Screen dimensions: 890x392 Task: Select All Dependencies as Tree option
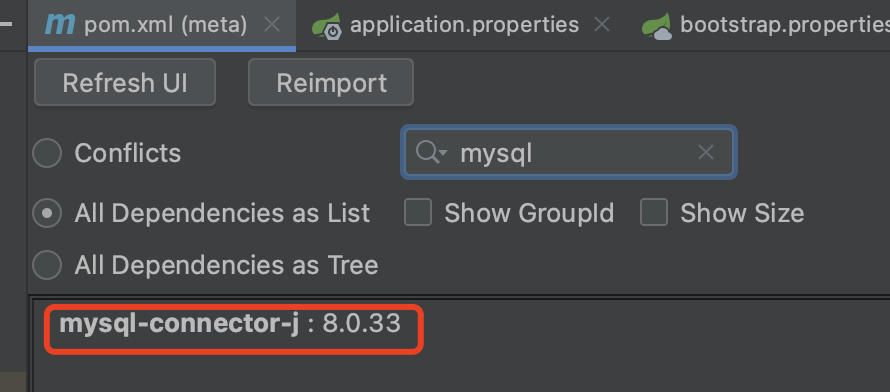pos(47,265)
